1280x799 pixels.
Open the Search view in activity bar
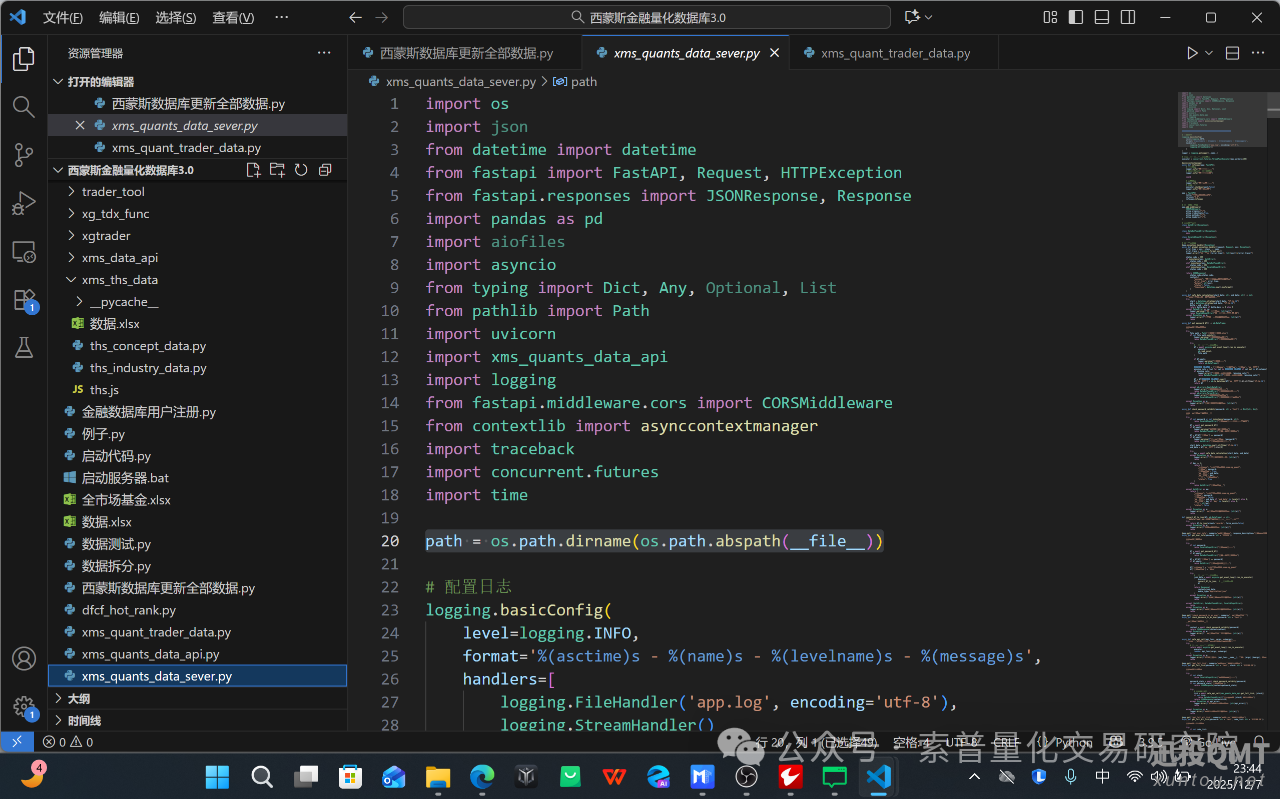24,106
